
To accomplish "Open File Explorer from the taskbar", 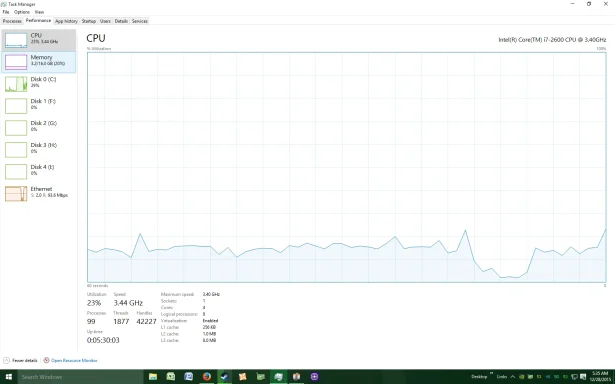I will pos(153,377).
